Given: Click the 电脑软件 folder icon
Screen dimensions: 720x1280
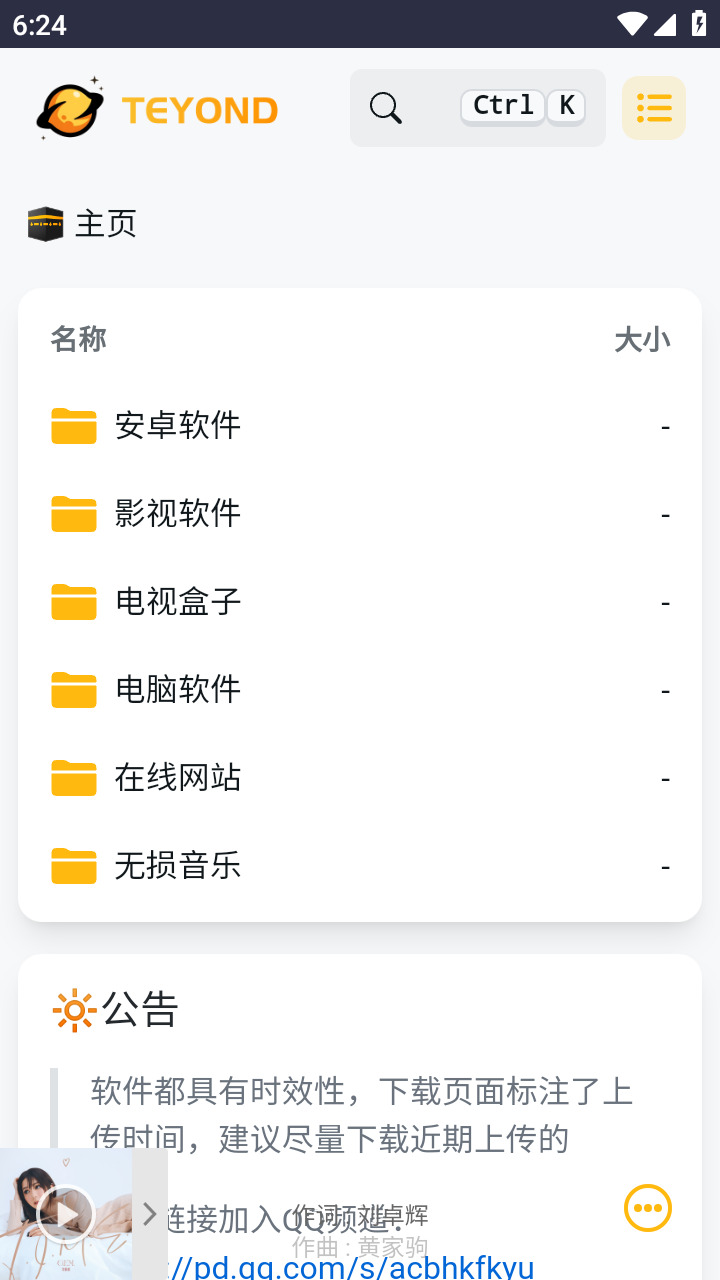Looking at the screenshot, I should point(74,690).
